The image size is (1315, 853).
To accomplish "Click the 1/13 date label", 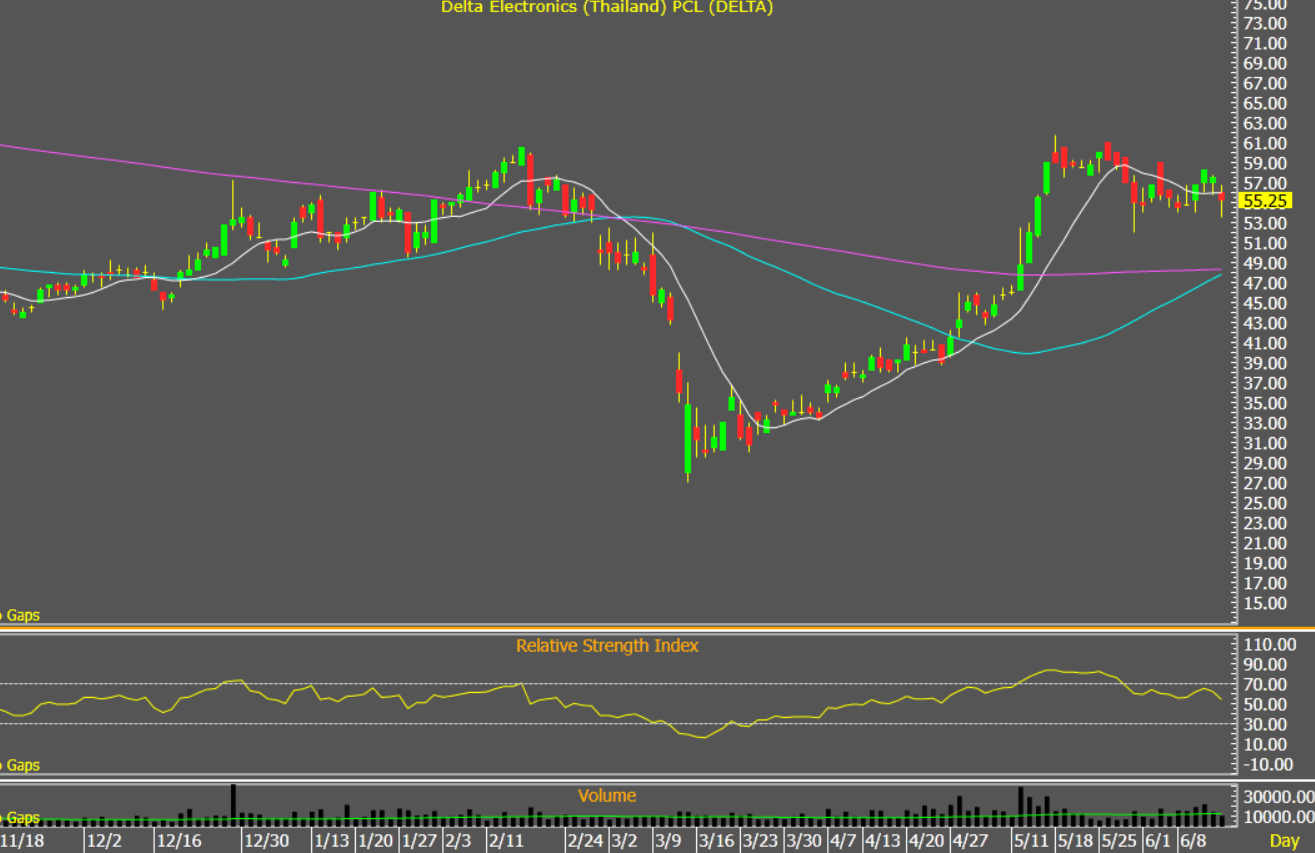I will (333, 840).
